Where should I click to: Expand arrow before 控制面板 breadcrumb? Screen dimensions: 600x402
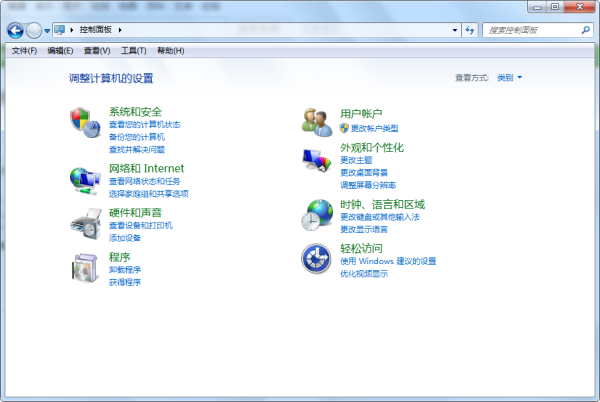[x=72, y=30]
